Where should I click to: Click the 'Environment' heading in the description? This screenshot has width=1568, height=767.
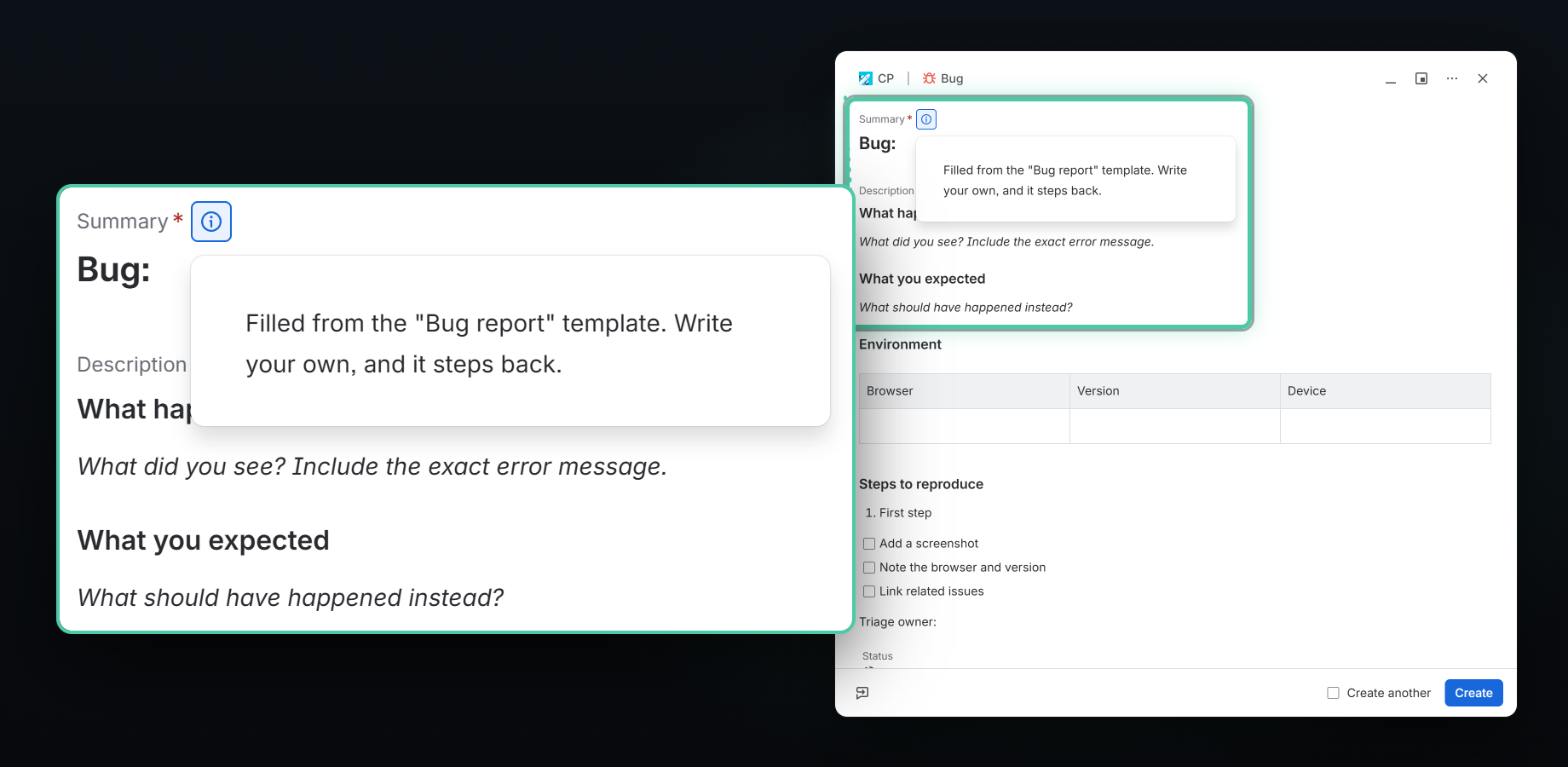tap(900, 344)
